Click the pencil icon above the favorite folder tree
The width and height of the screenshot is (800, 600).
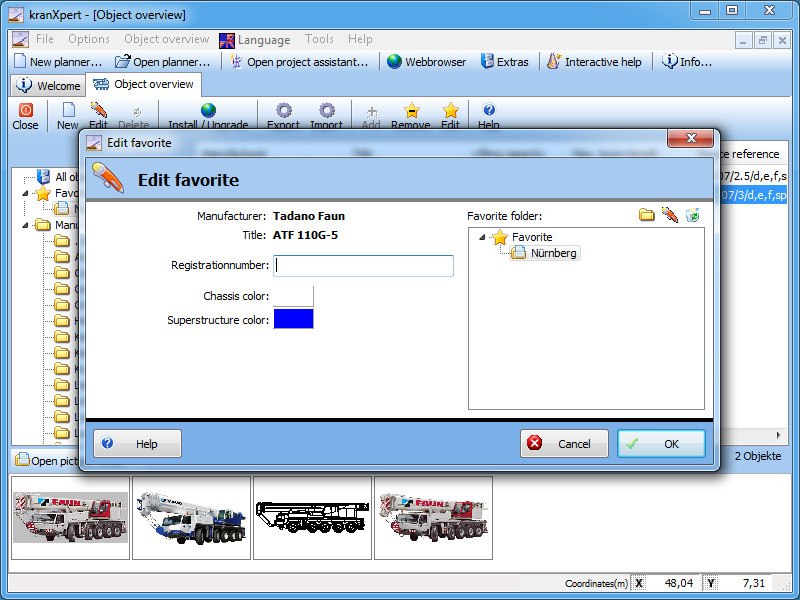(670, 215)
